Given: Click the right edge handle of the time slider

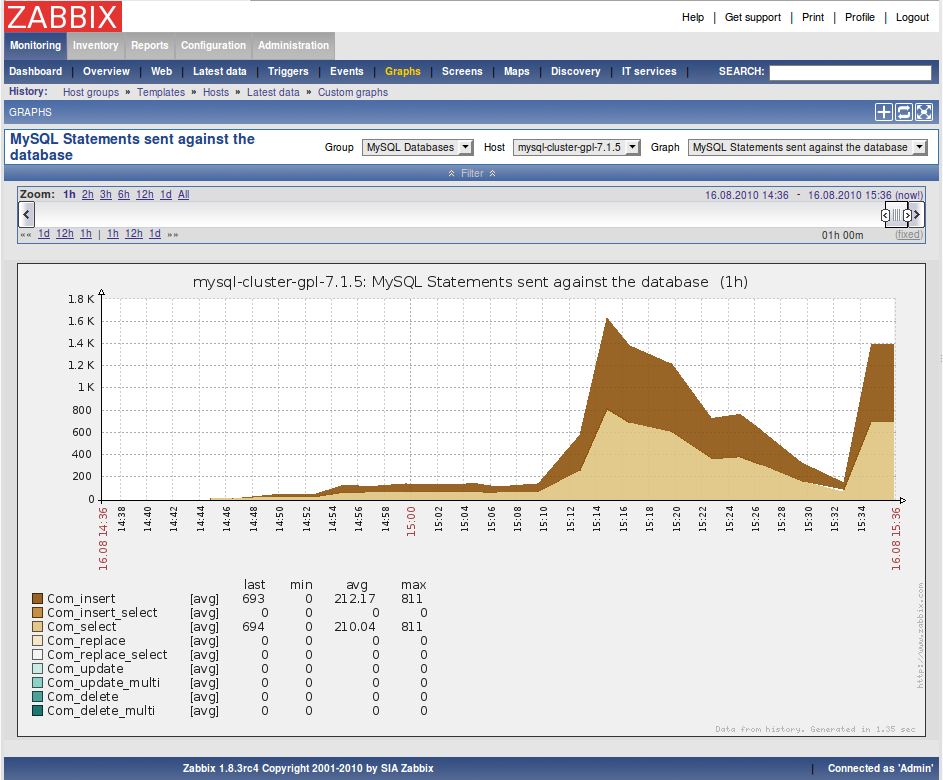Looking at the screenshot, I should tap(906, 215).
